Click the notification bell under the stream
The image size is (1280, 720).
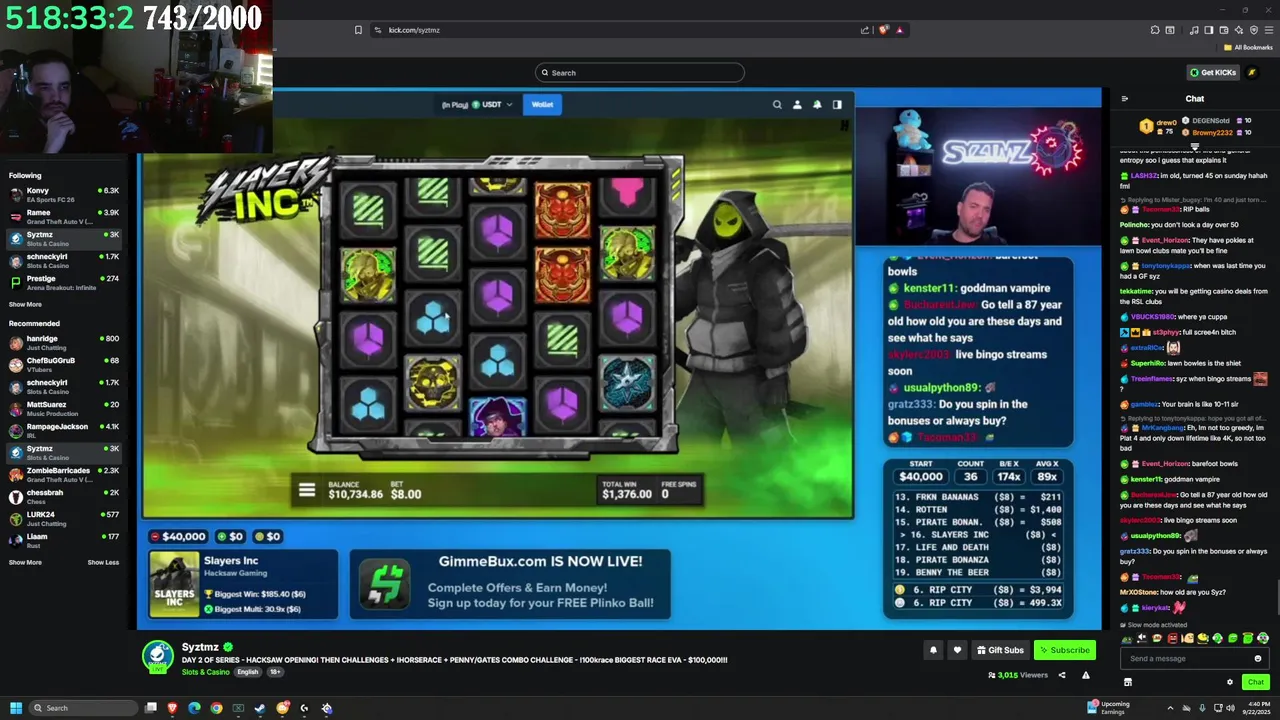(933, 650)
